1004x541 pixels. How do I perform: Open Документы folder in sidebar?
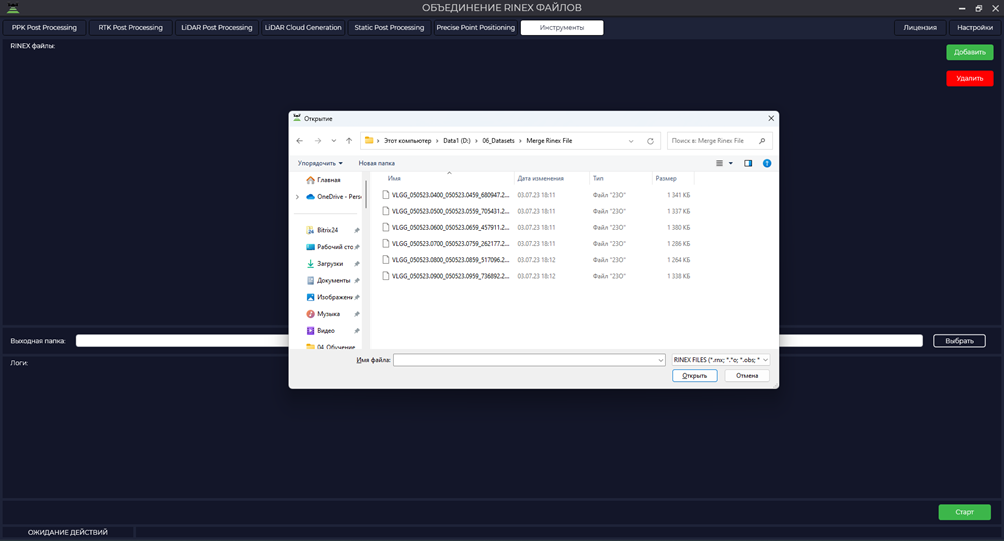click(328, 280)
